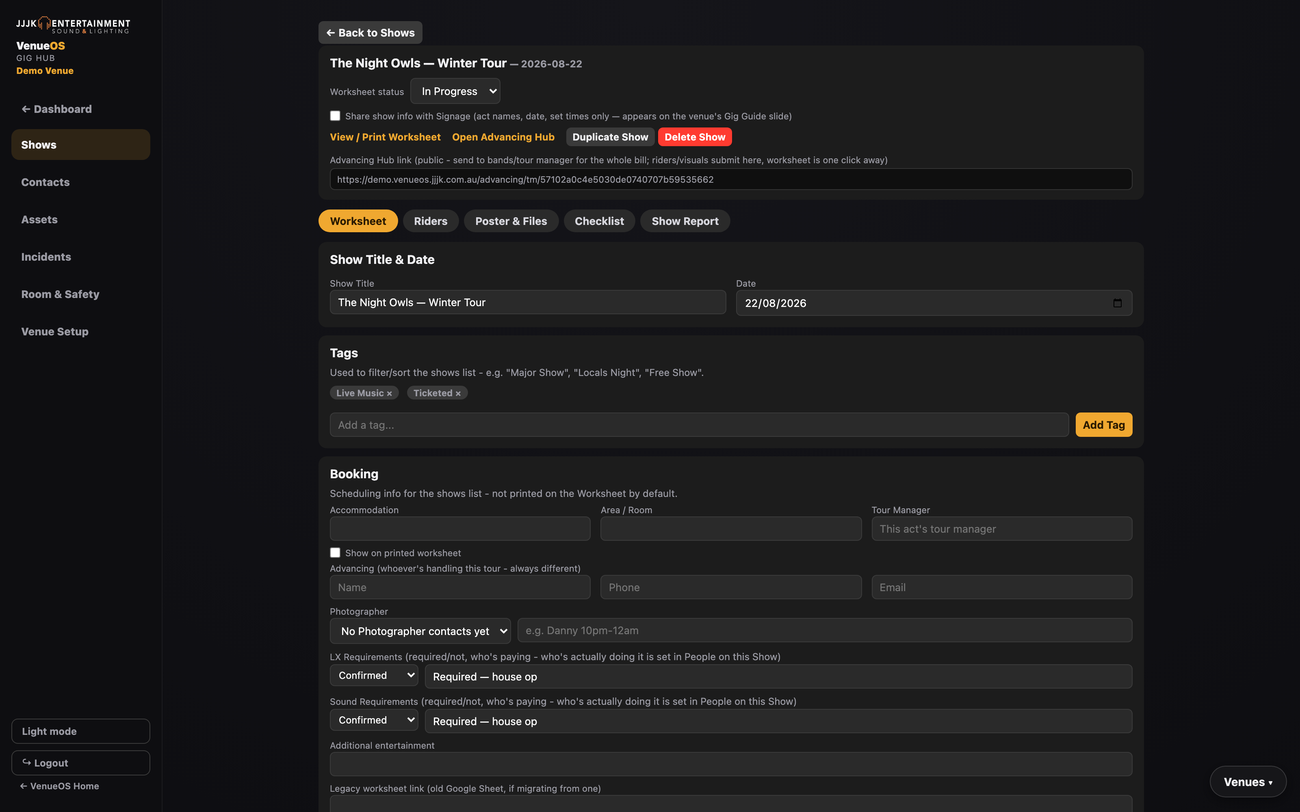Click the Advancing Name field
Image resolution: width=1300 pixels, height=812 pixels.
[460, 587]
